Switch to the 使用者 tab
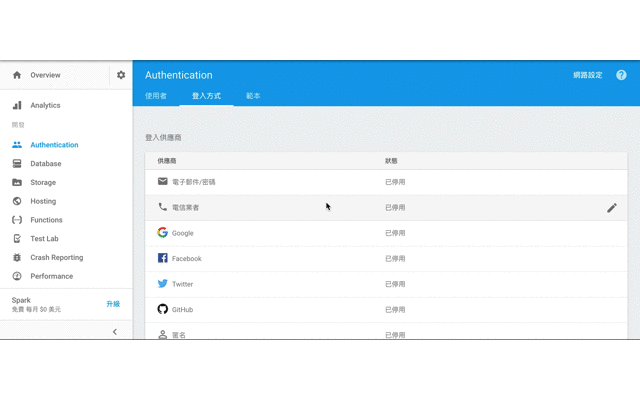The image size is (640, 400). [x=156, y=96]
